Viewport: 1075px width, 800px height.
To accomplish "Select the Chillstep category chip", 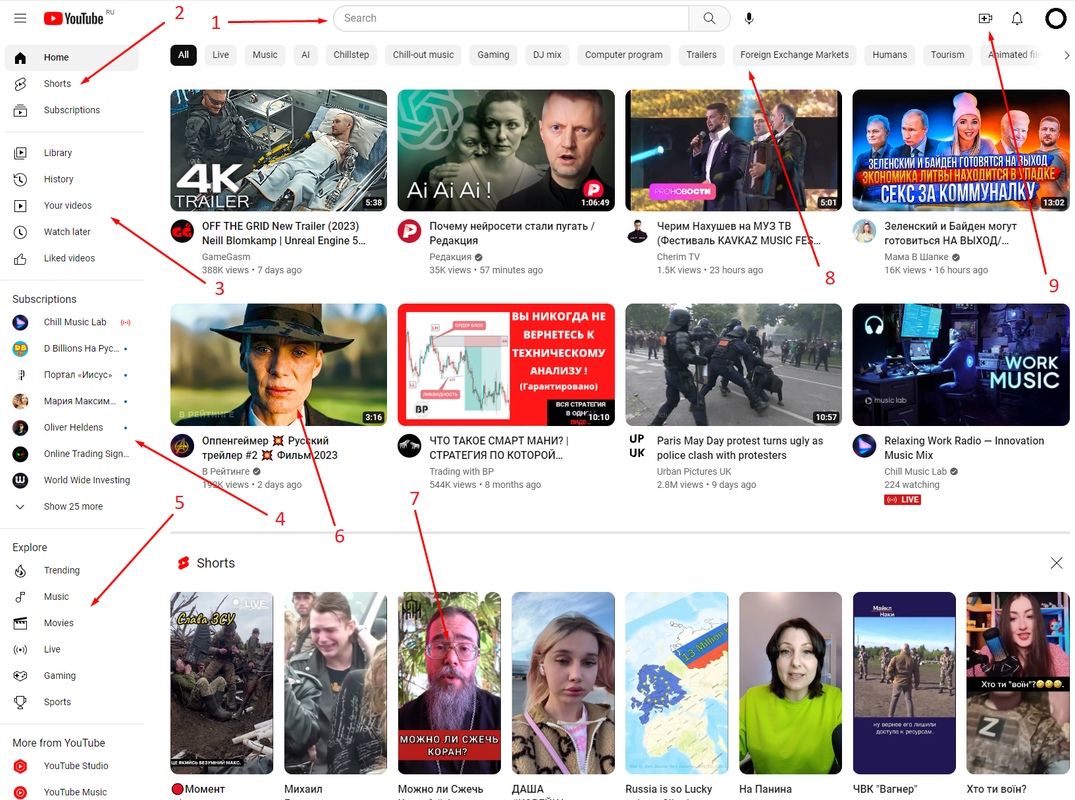I will point(350,55).
